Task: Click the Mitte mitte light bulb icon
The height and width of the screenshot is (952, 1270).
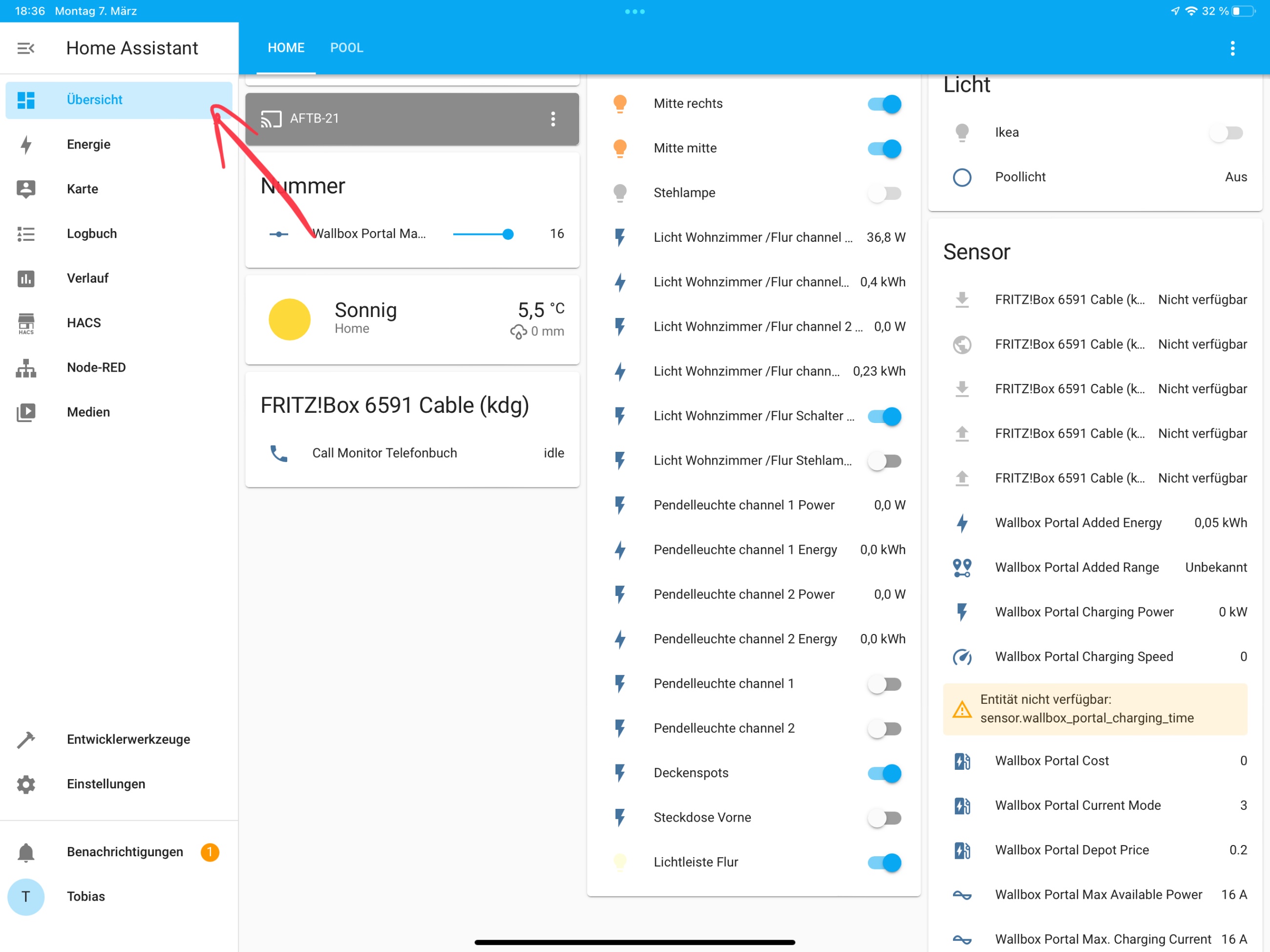Action: [620, 148]
